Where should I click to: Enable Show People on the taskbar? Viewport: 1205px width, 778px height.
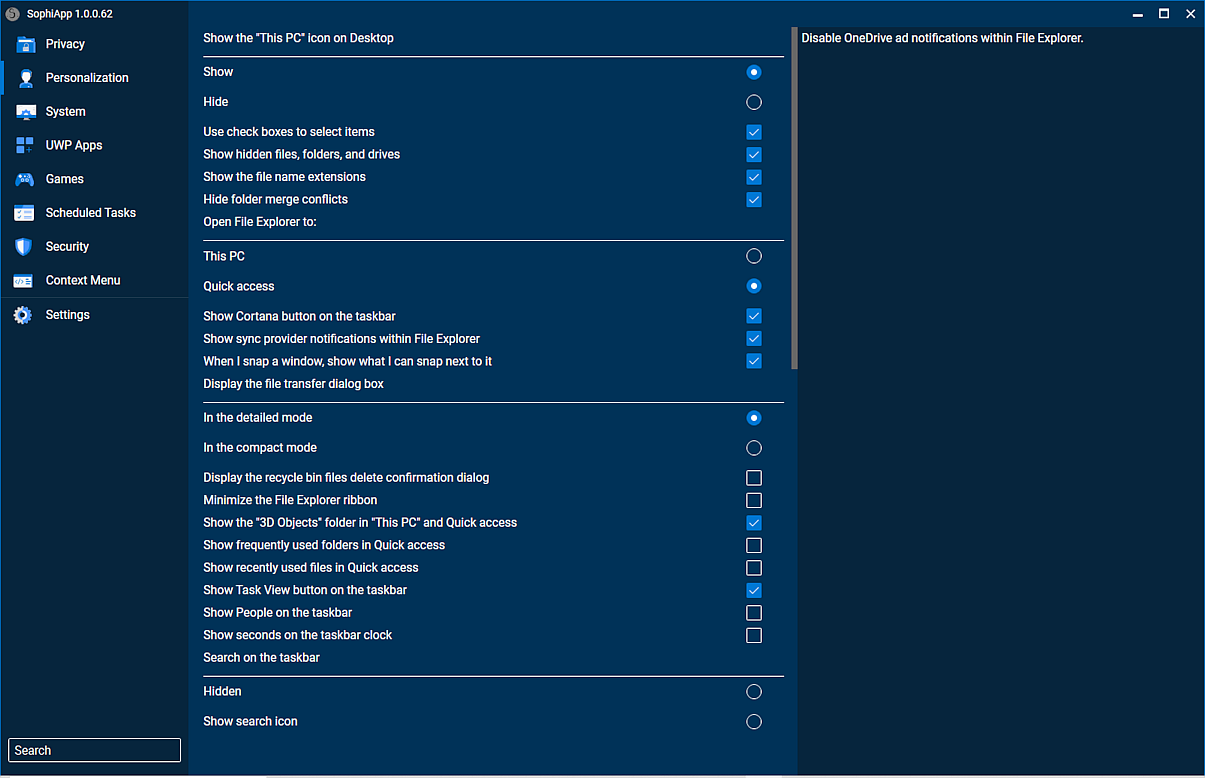click(754, 613)
